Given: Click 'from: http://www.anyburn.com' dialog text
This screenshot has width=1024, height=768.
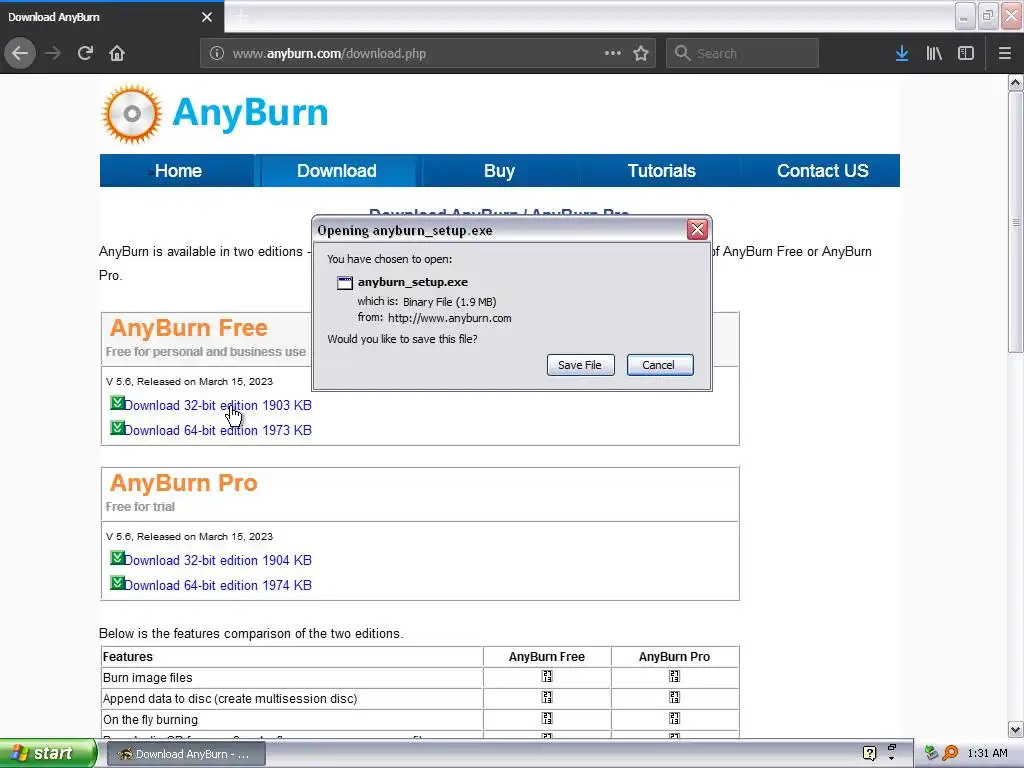Looking at the screenshot, I should pos(434,318).
